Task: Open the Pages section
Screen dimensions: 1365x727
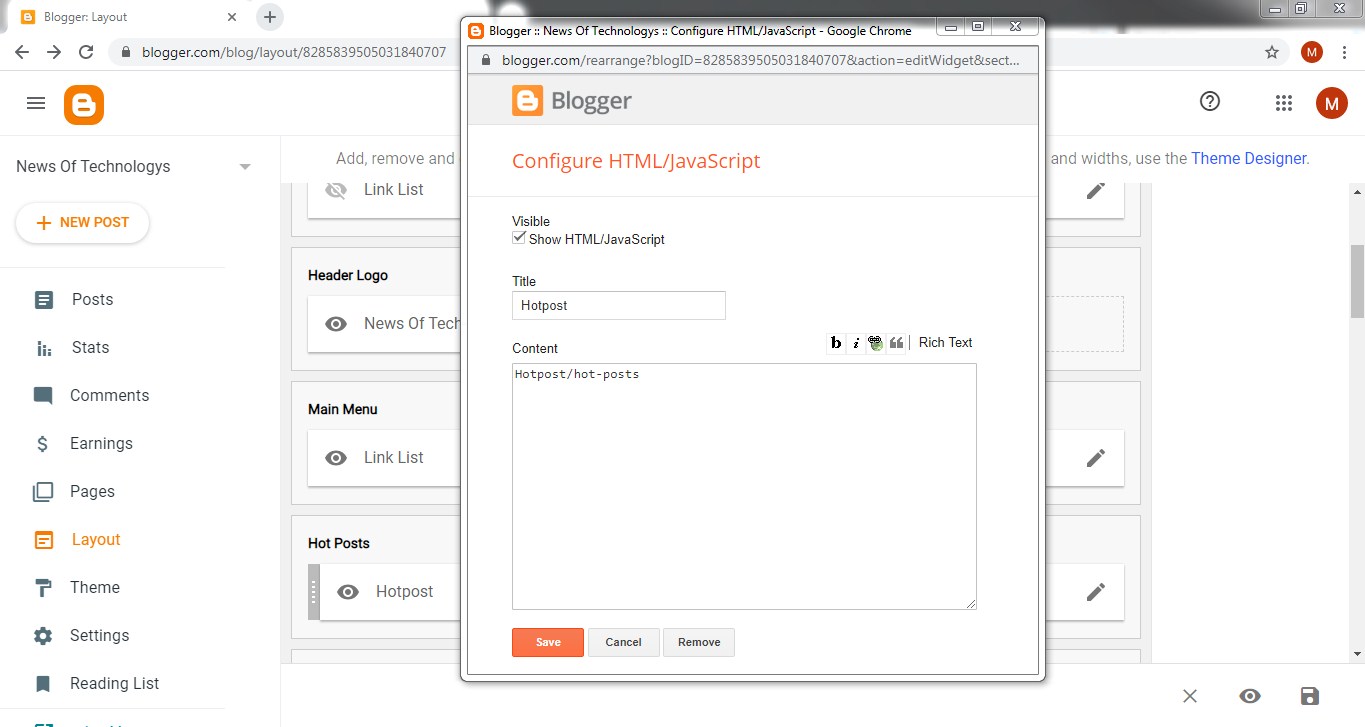Action: click(x=92, y=492)
